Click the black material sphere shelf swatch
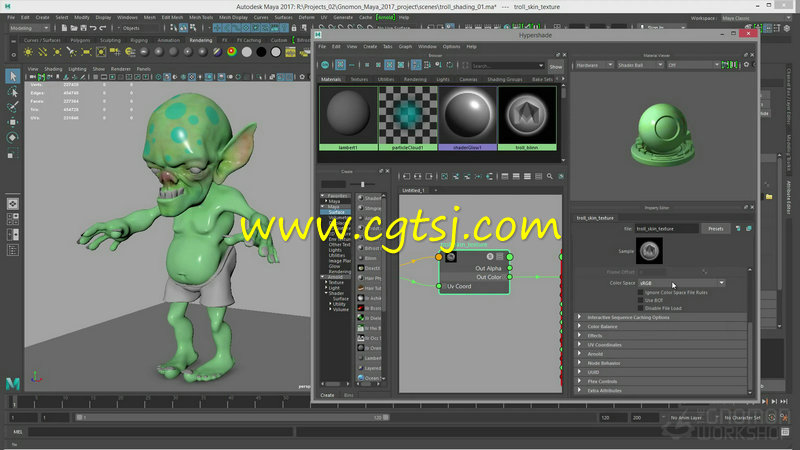Image resolution: width=800 pixels, height=450 pixels. (x=261, y=52)
